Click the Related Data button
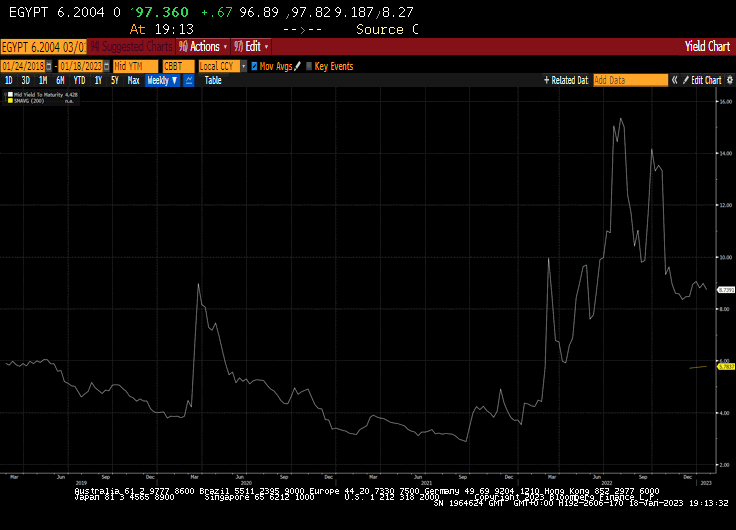Image resolution: width=736 pixels, height=530 pixels. coord(566,80)
